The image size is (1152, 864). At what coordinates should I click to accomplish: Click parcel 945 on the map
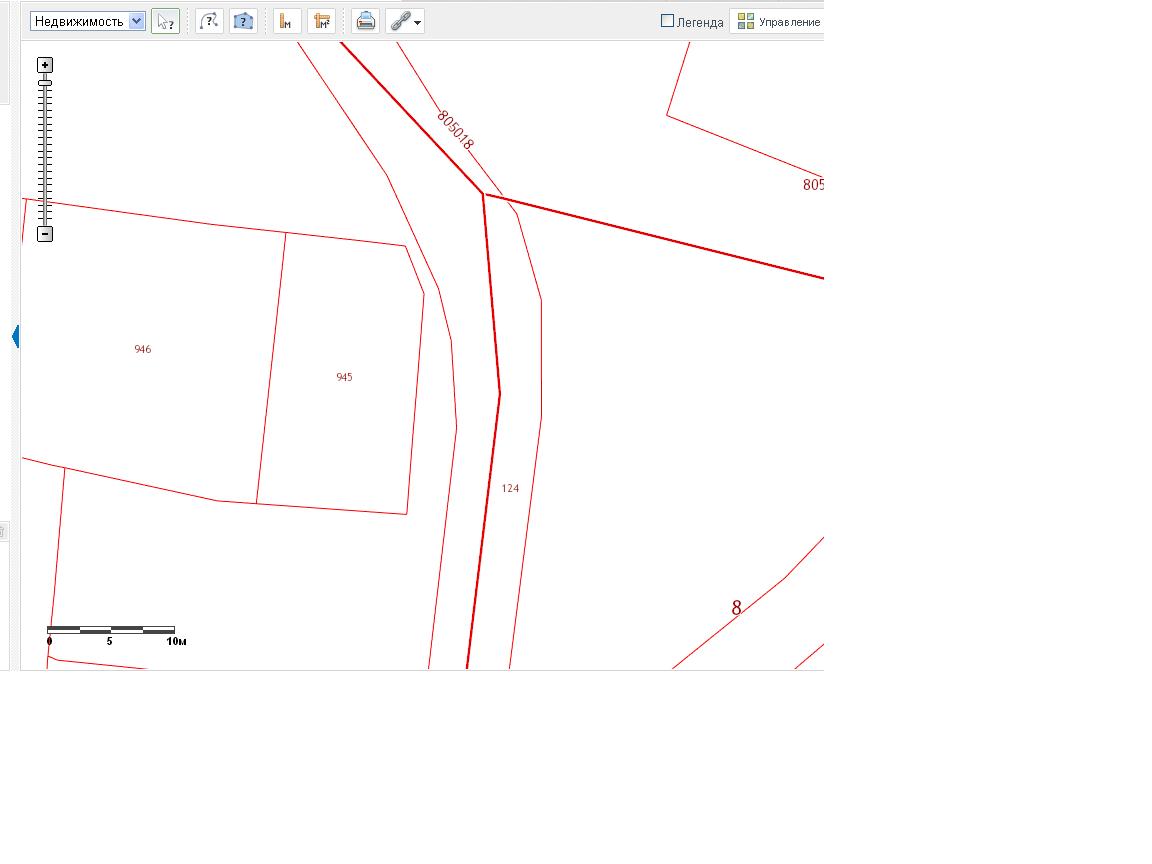pos(344,378)
